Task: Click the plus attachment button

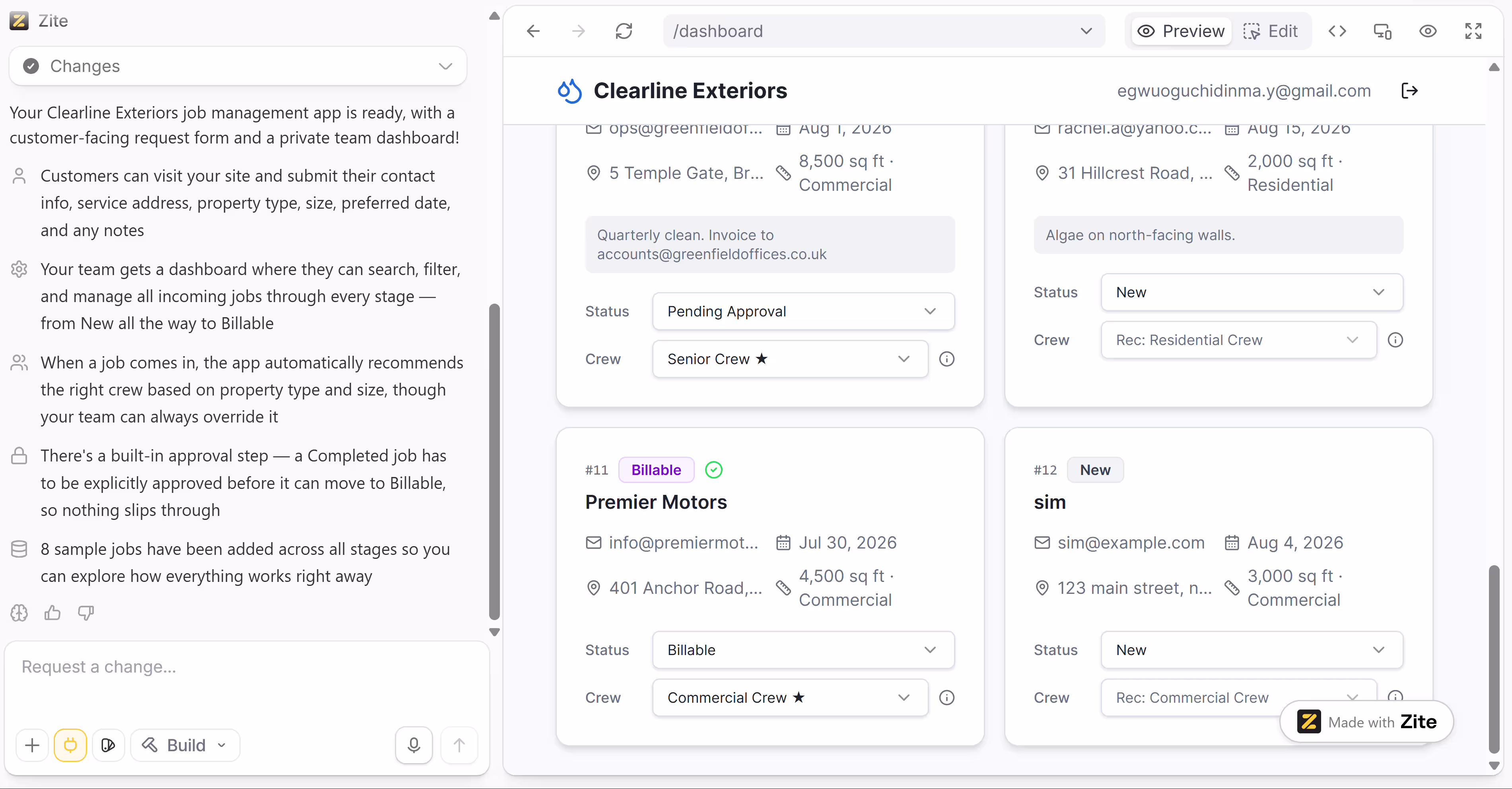Action: [32, 745]
